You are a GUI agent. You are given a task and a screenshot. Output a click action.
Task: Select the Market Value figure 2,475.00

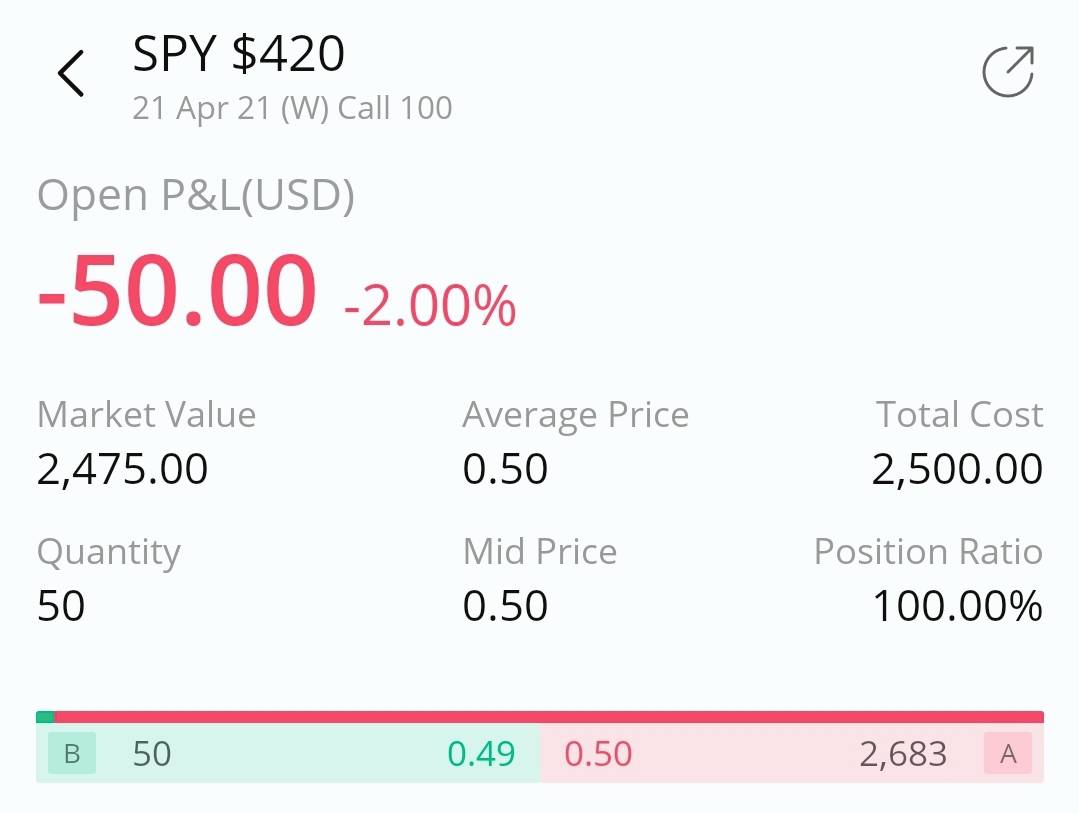point(122,468)
